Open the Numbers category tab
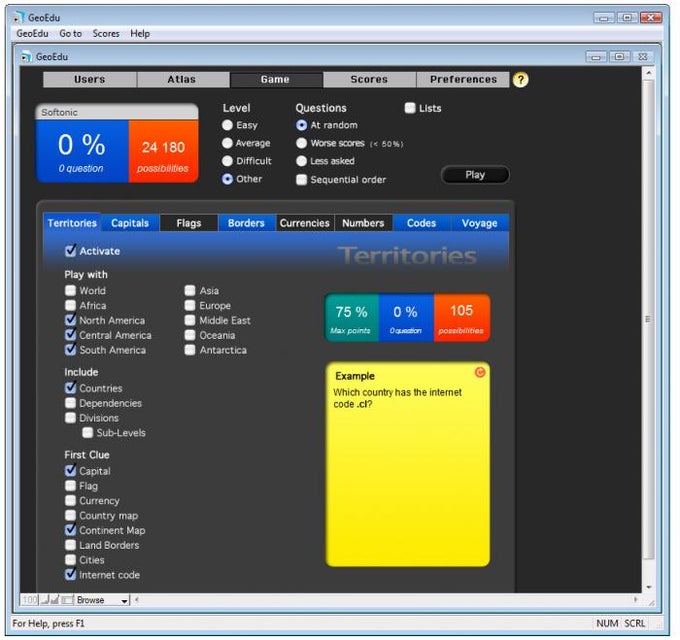 click(363, 223)
